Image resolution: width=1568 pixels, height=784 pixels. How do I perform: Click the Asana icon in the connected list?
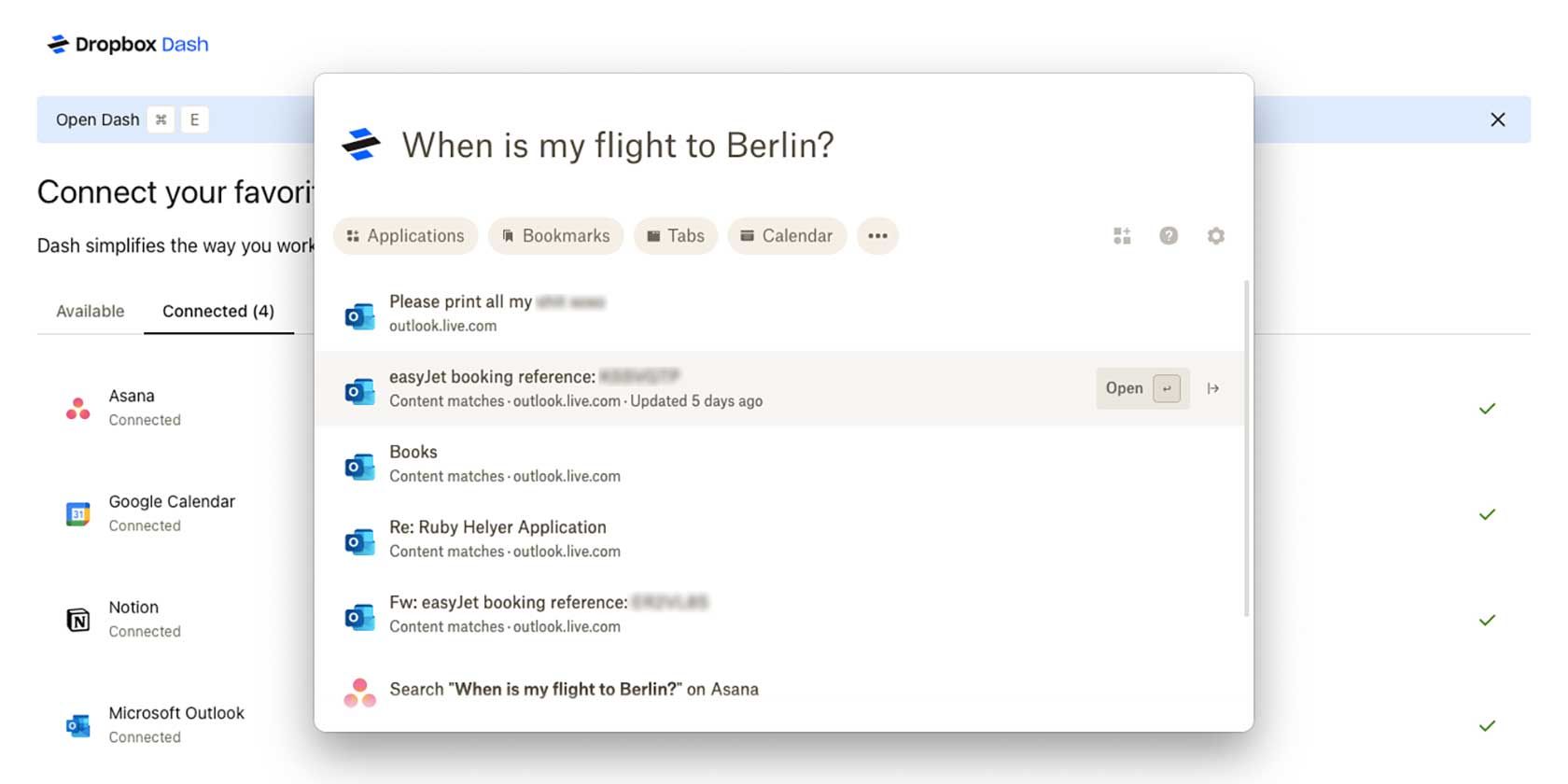78,408
